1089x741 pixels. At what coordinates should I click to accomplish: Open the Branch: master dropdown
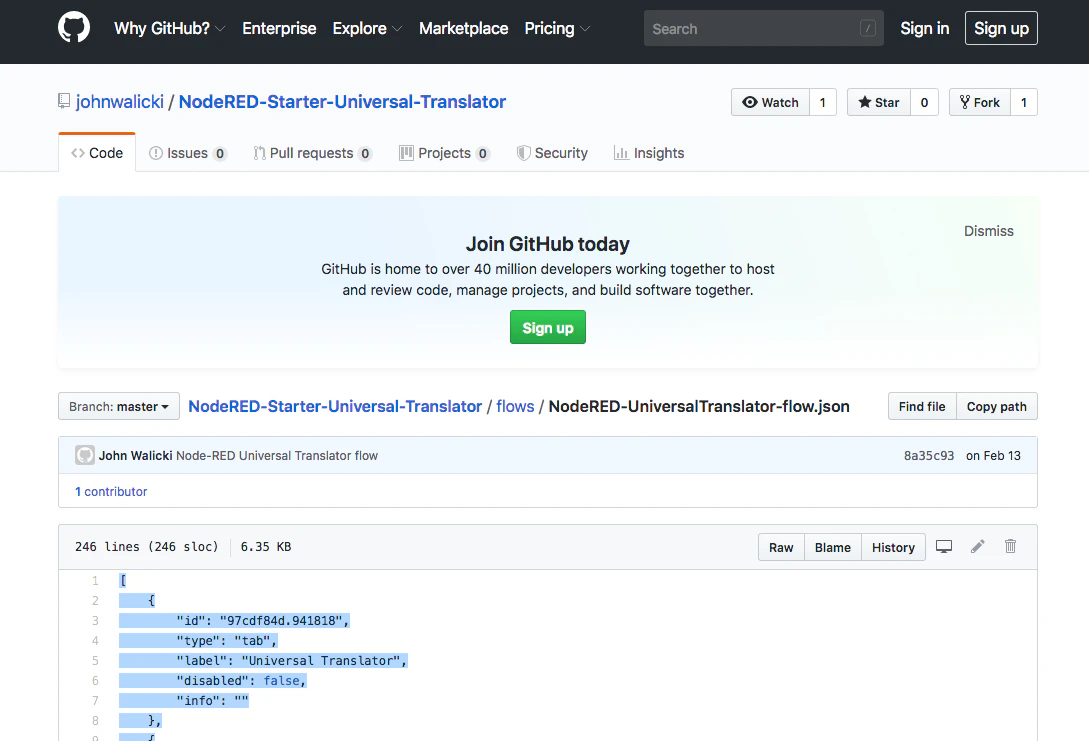tap(119, 406)
